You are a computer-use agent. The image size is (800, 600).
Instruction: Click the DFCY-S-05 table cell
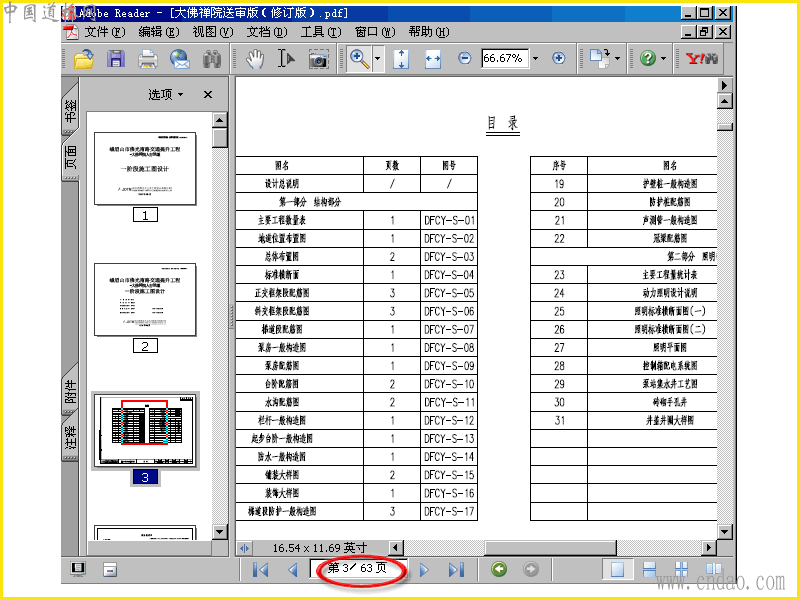[449, 293]
